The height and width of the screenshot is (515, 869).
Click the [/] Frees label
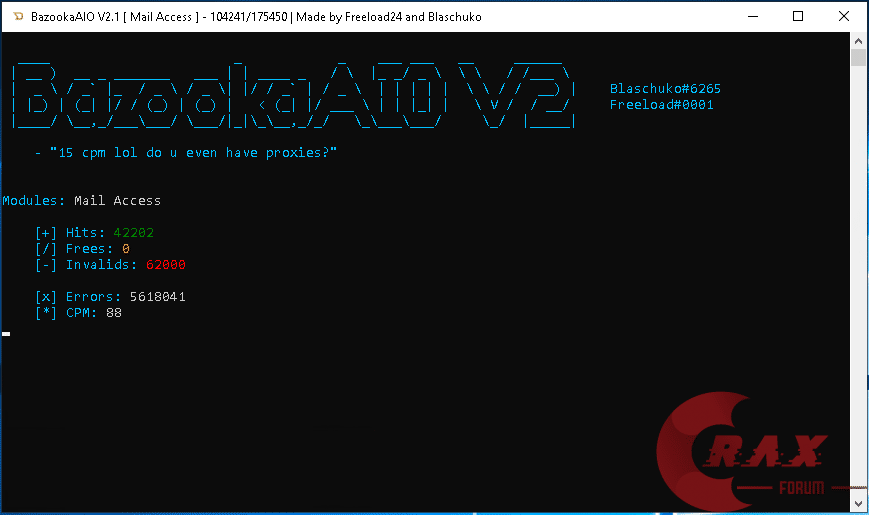click(x=74, y=249)
